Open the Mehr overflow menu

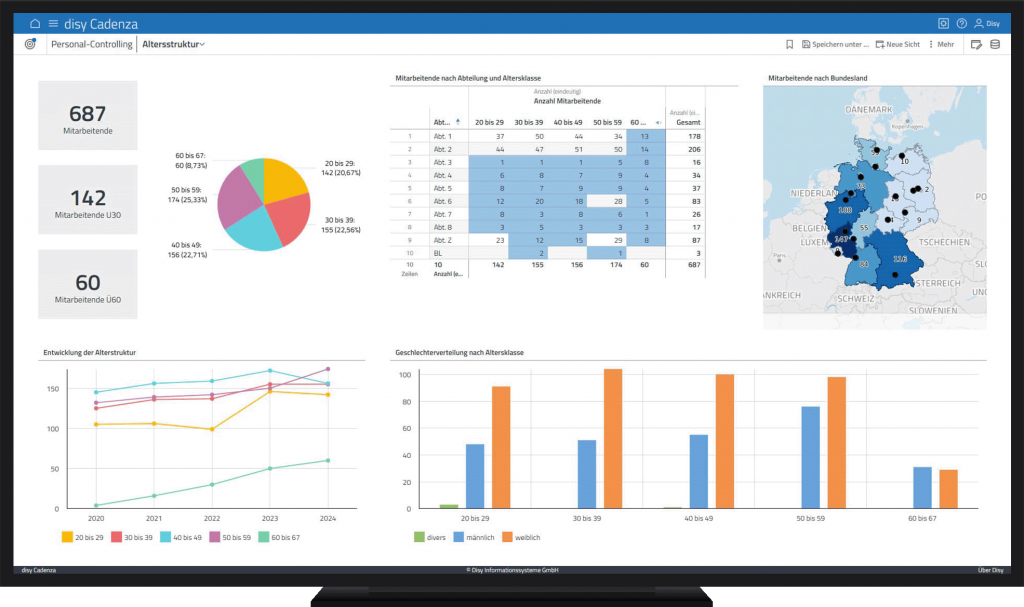point(942,44)
